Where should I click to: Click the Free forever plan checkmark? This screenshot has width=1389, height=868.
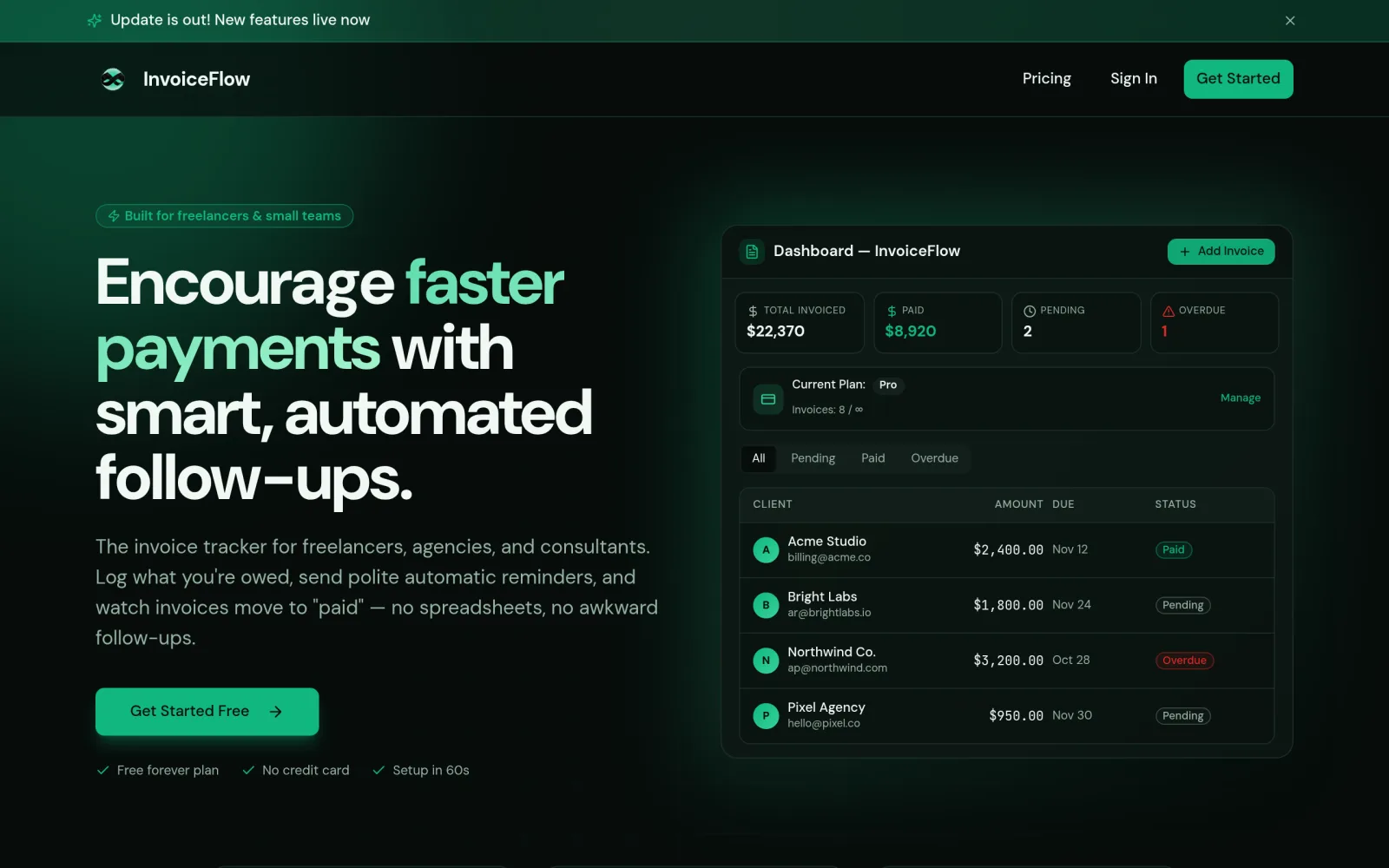102,770
